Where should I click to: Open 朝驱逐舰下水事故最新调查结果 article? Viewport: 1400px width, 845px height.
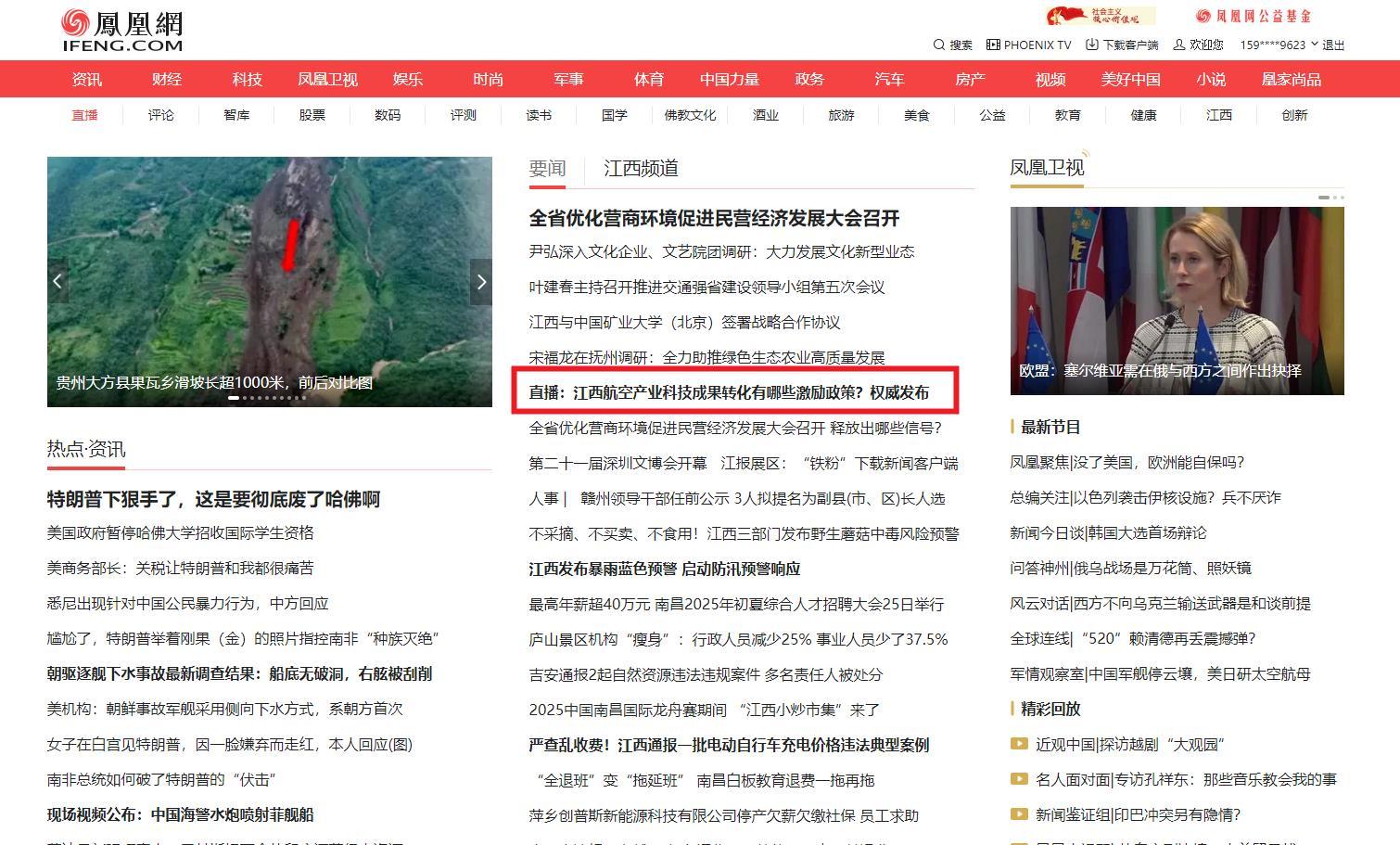(x=239, y=673)
